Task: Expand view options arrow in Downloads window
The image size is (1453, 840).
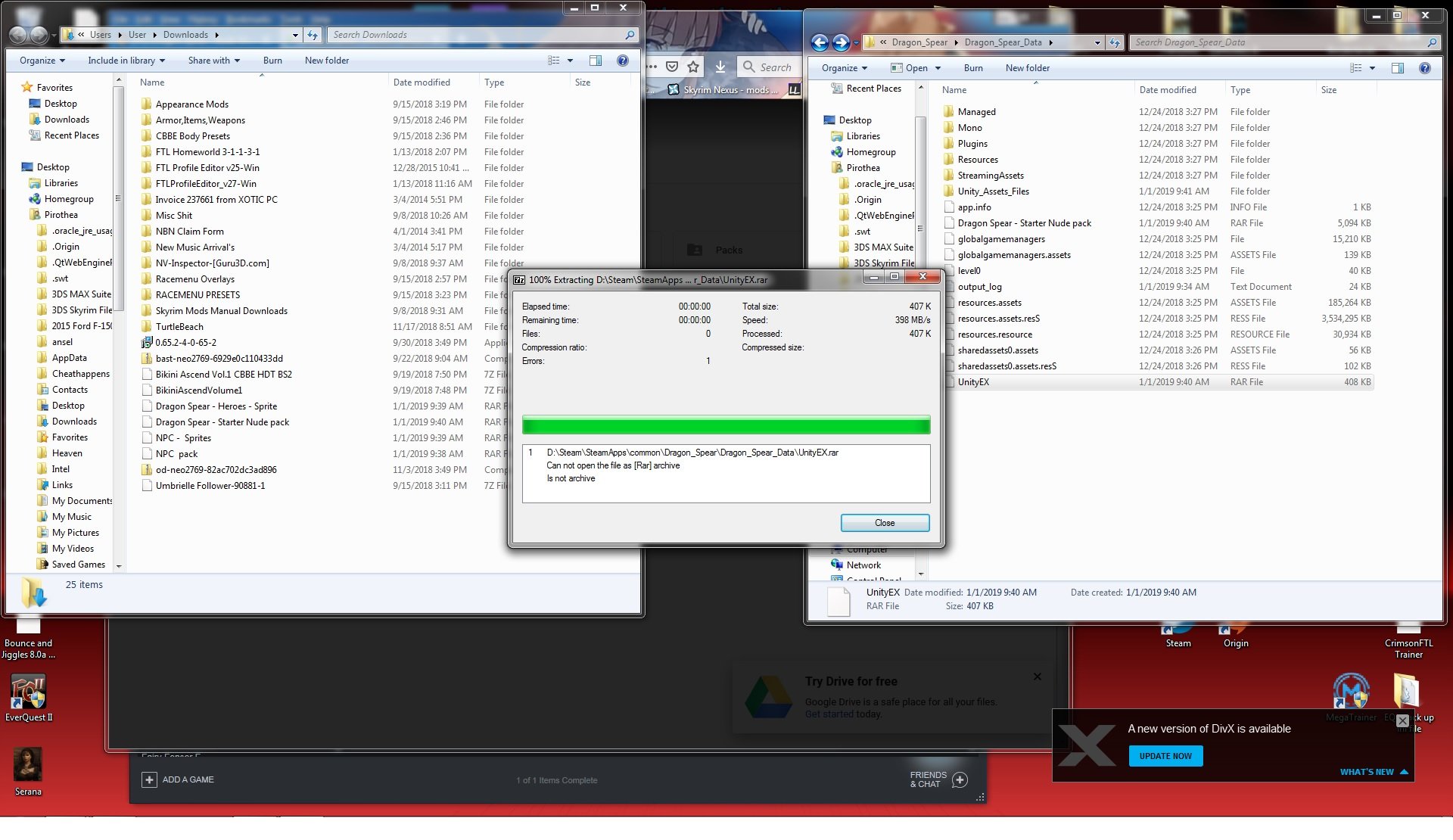Action: tap(570, 61)
